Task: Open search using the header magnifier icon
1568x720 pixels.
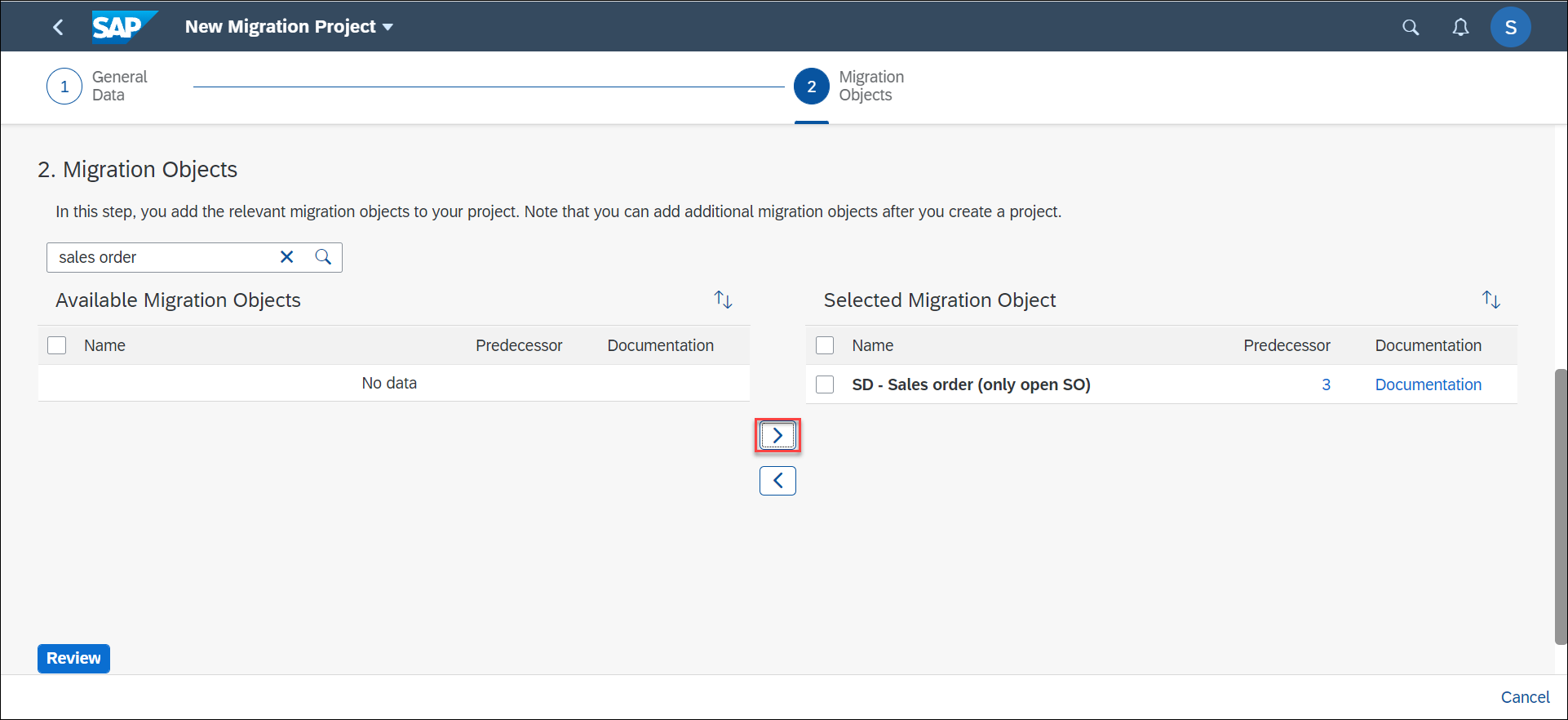Action: pyautogui.click(x=1411, y=28)
